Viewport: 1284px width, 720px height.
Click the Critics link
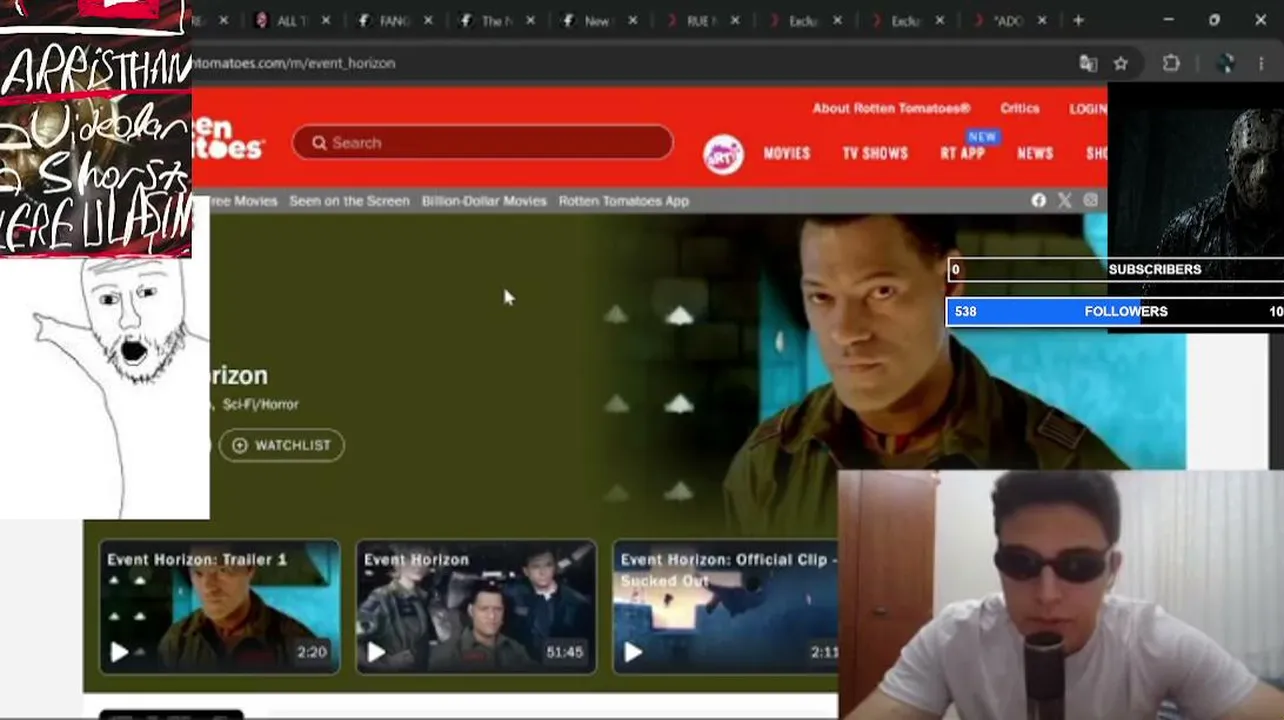point(1020,109)
